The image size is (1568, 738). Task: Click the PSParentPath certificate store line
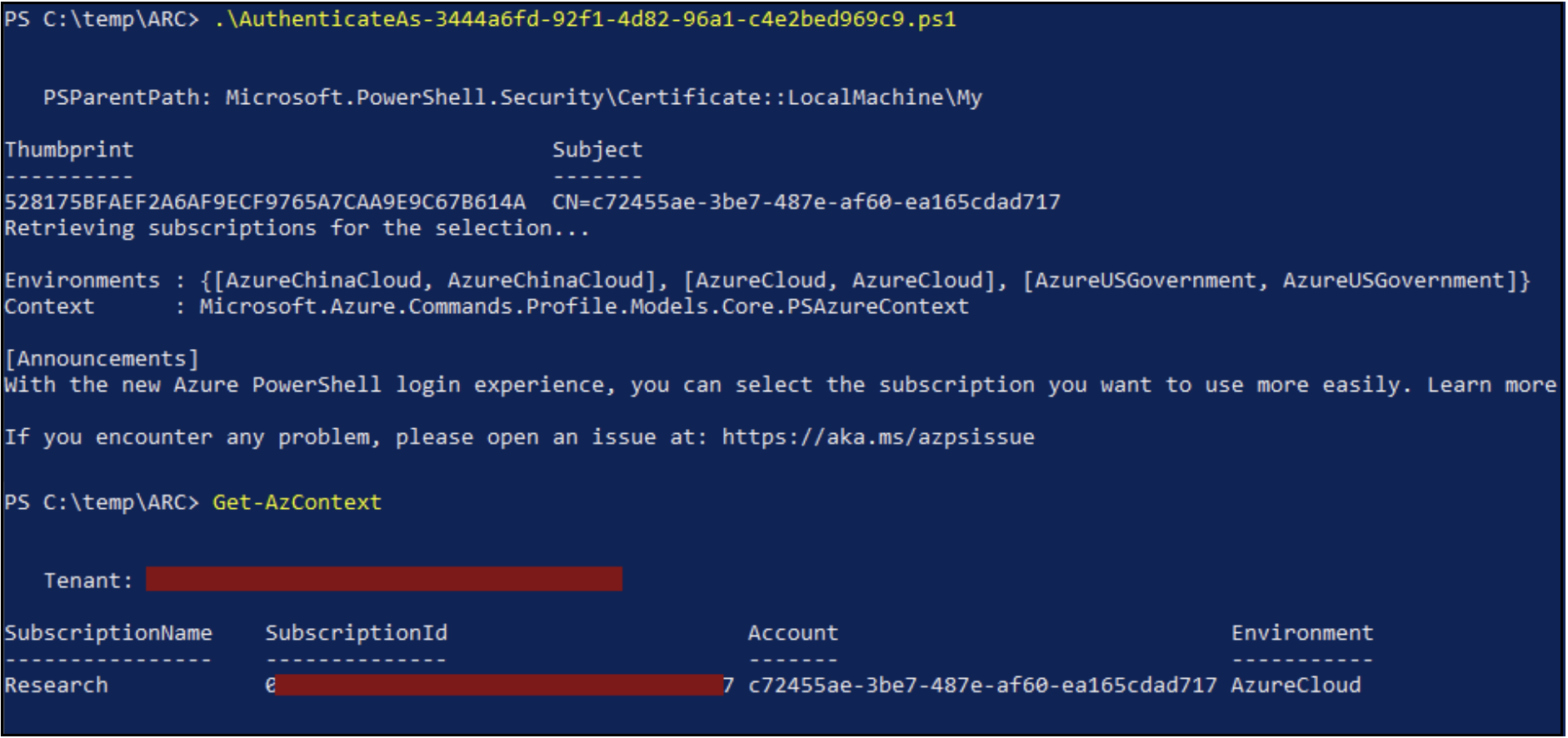[x=512, y=97]
